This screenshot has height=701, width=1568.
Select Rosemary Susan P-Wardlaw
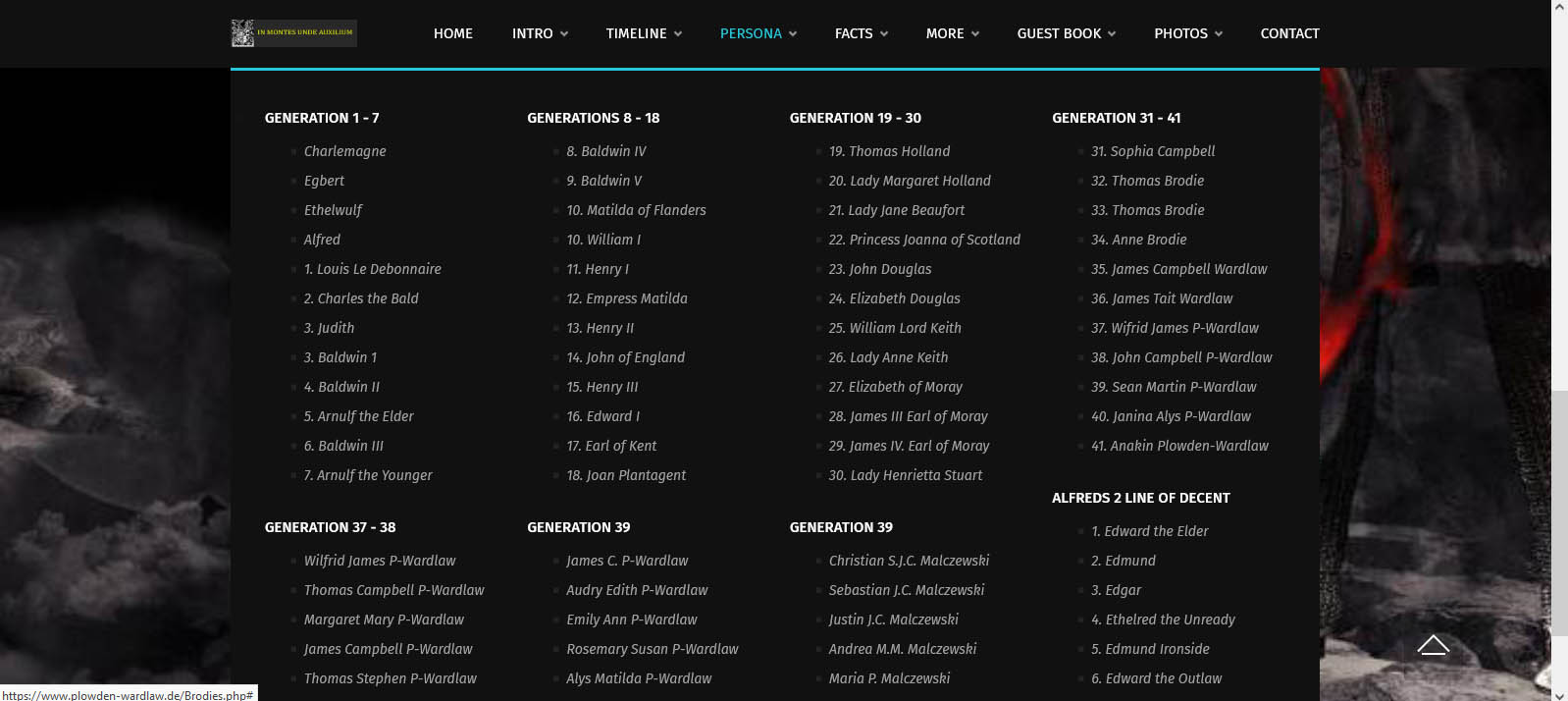[x=652, y=649]
